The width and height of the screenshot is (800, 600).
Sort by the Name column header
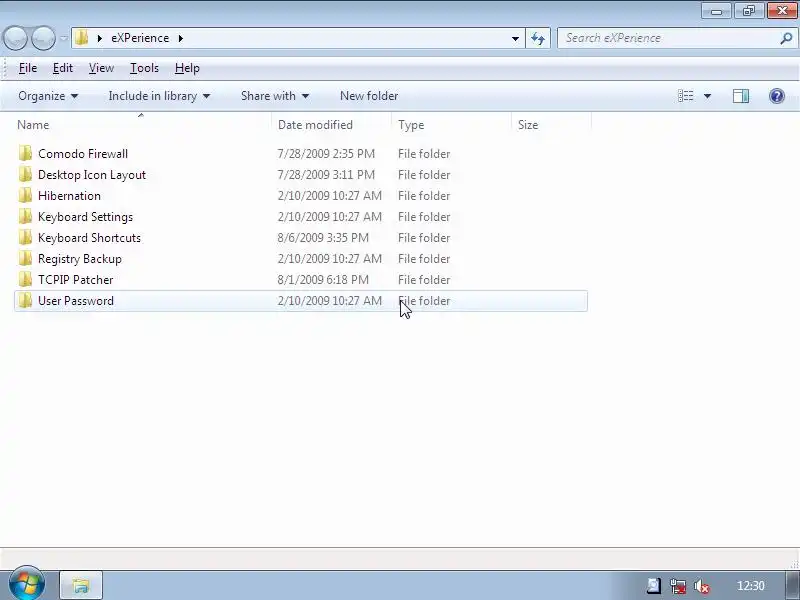143,125
